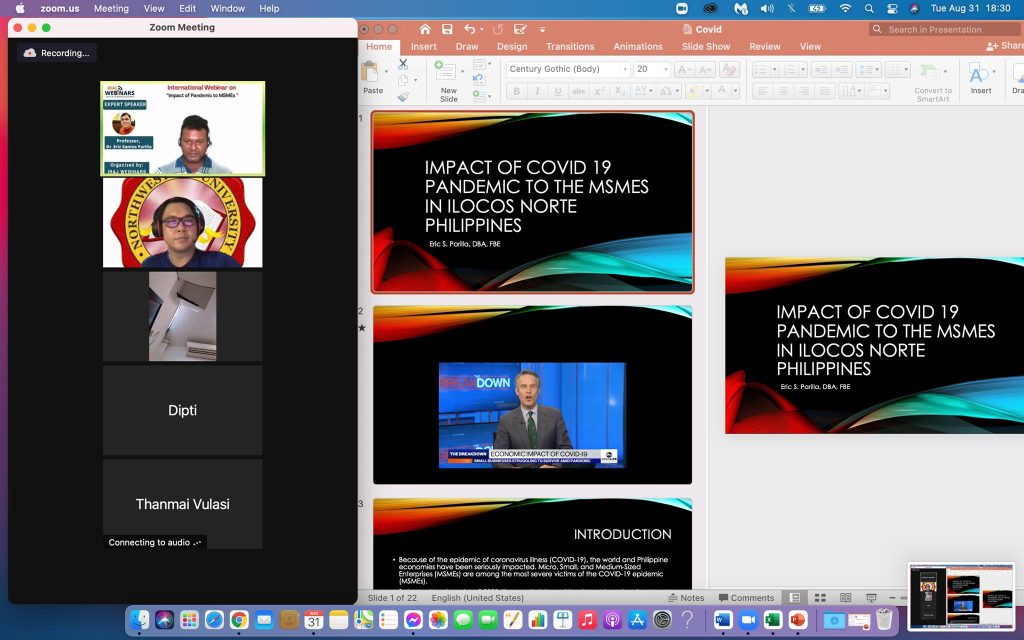Select slide 2 thumbnail with news video
This screenshot has width=1024, height=640.
[x=532, y=395]
